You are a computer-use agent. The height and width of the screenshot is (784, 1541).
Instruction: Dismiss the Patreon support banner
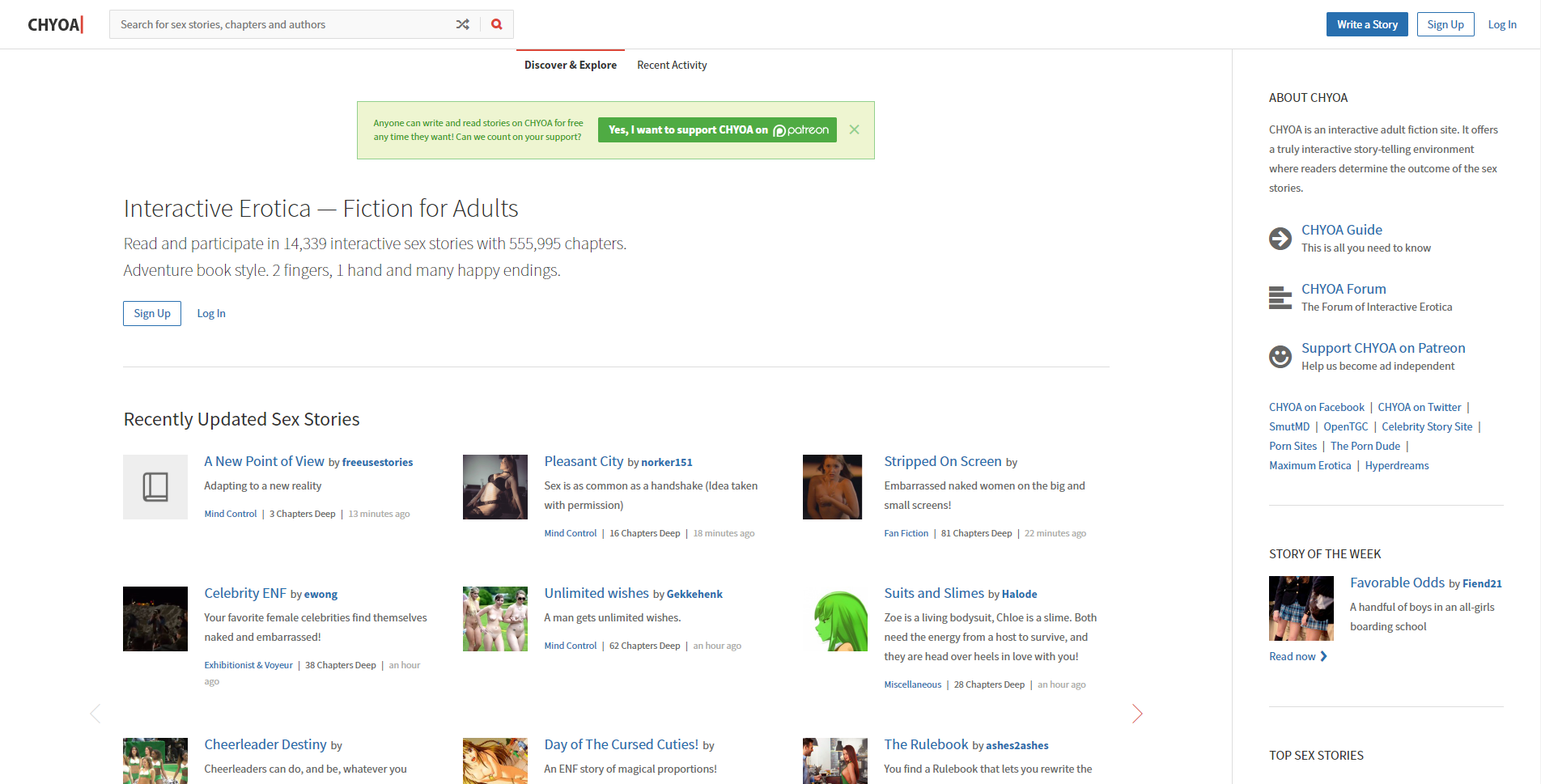click(x=854, y=129)
